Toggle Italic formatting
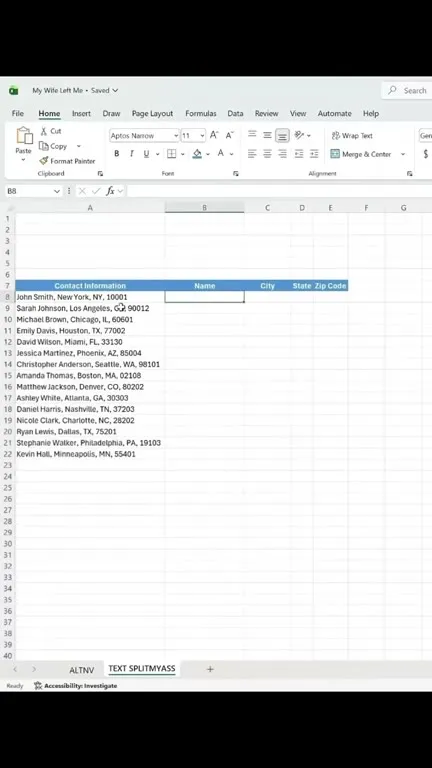432x768 pixels. click(x=131, y=154)
